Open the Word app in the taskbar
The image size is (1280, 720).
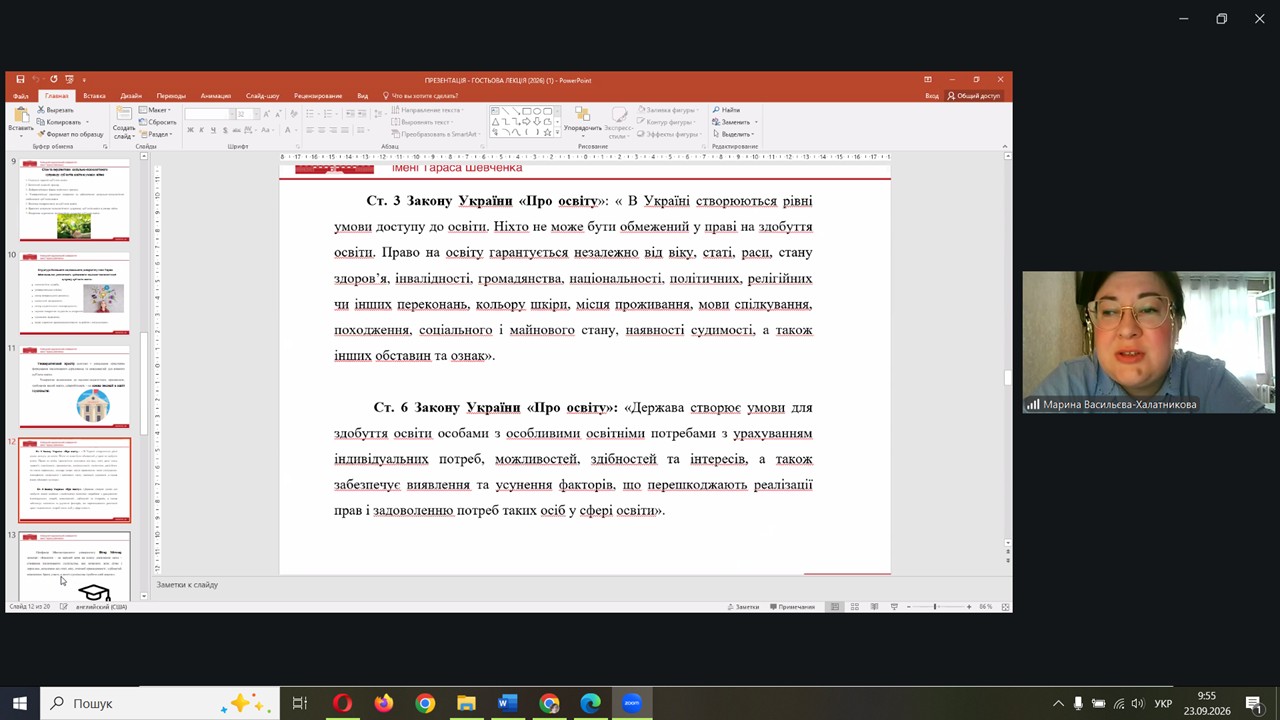coord(507,703)
